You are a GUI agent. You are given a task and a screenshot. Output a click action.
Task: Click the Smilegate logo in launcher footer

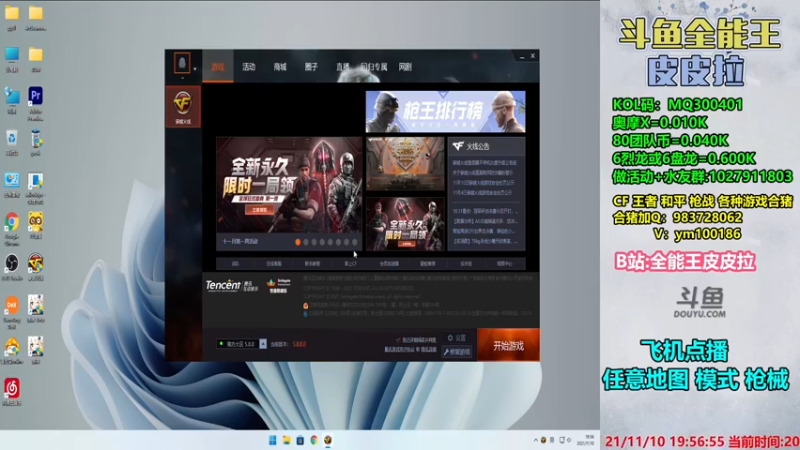pyautogui.click(x=279, y=286)
